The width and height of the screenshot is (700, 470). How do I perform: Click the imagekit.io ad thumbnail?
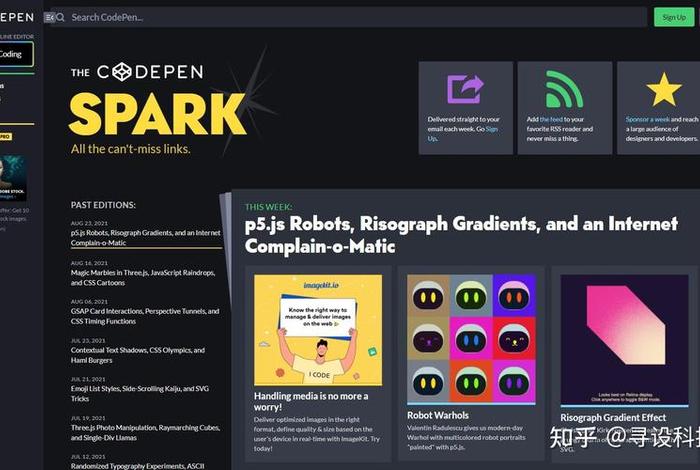(318, 330)
